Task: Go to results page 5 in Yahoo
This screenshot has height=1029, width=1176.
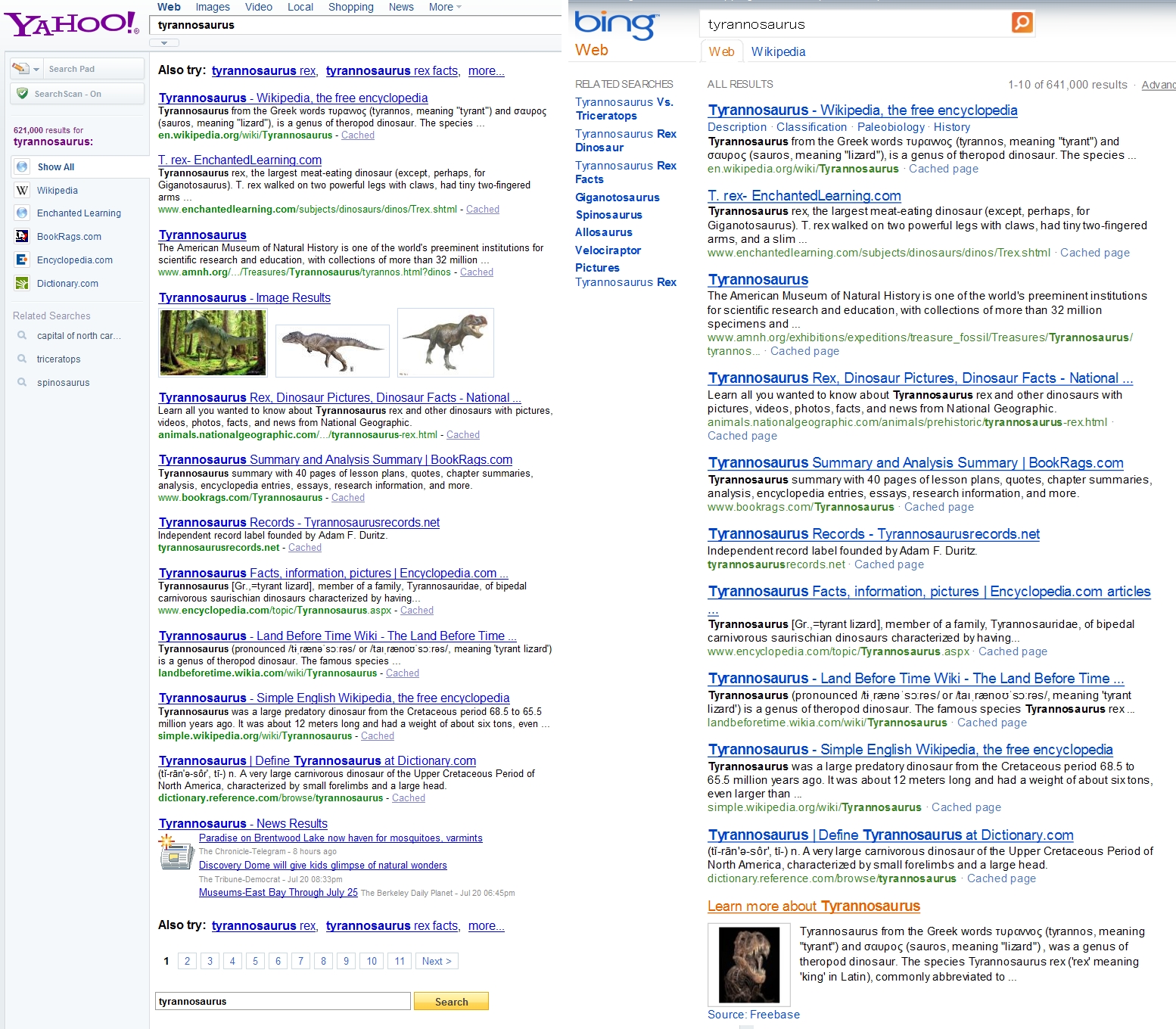Action: click(255, 961)
